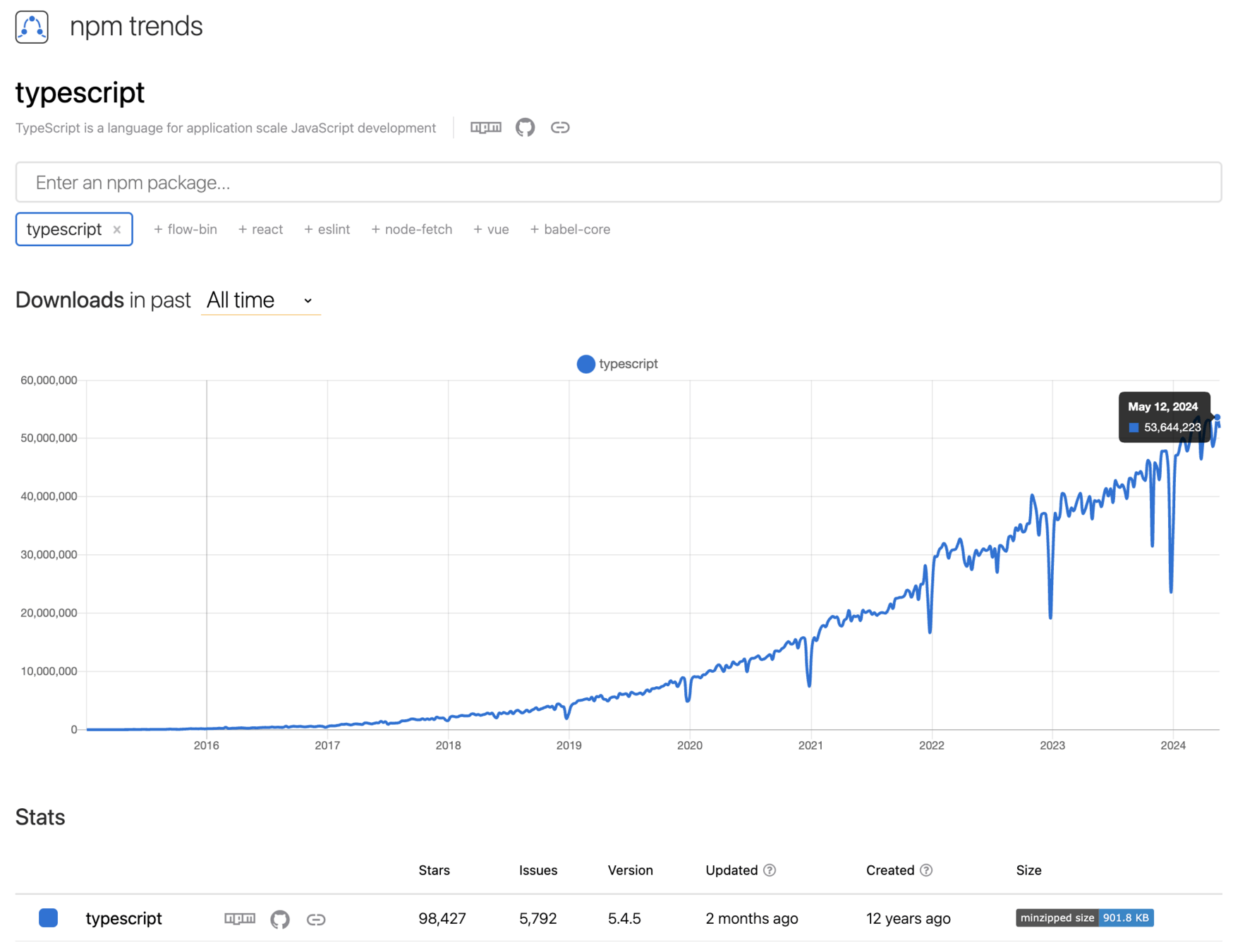Add react to the comparison
This screenshot has width=1233, height=952.
[x=260, y=229]
